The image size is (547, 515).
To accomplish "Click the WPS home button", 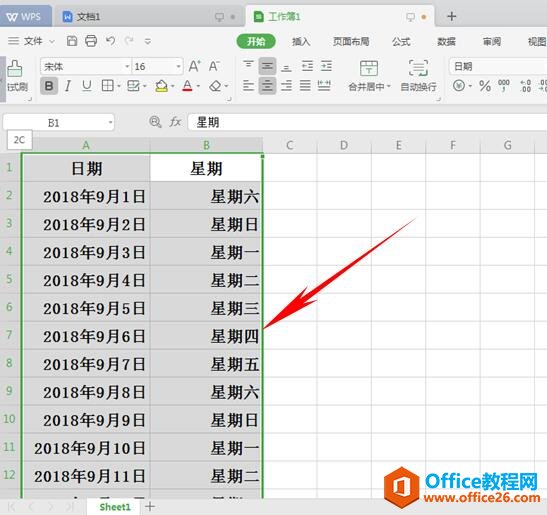I will [x=25, y=16].
